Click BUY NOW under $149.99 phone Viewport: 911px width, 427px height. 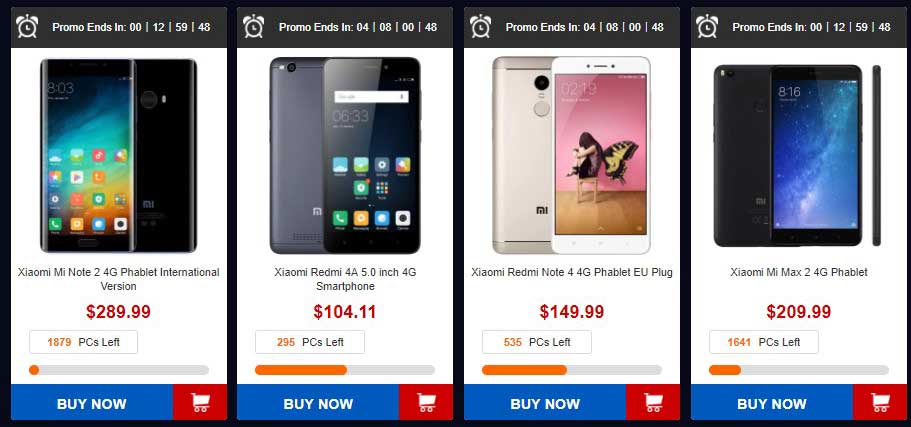(x=545, y=402)
